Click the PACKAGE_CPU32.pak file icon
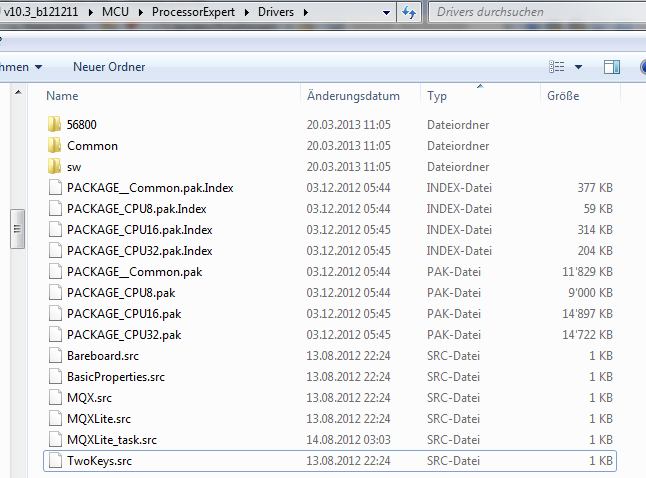 pos(55,335)
